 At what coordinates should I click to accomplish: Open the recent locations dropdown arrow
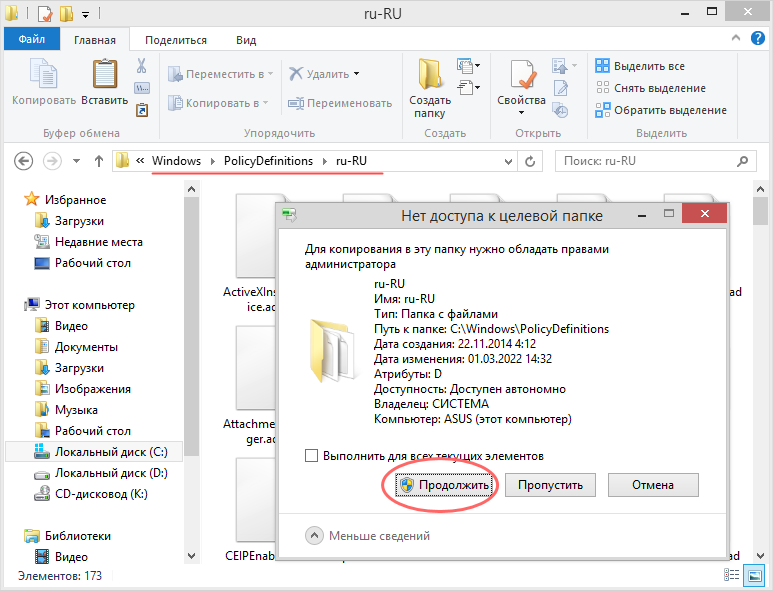point(76,161)
